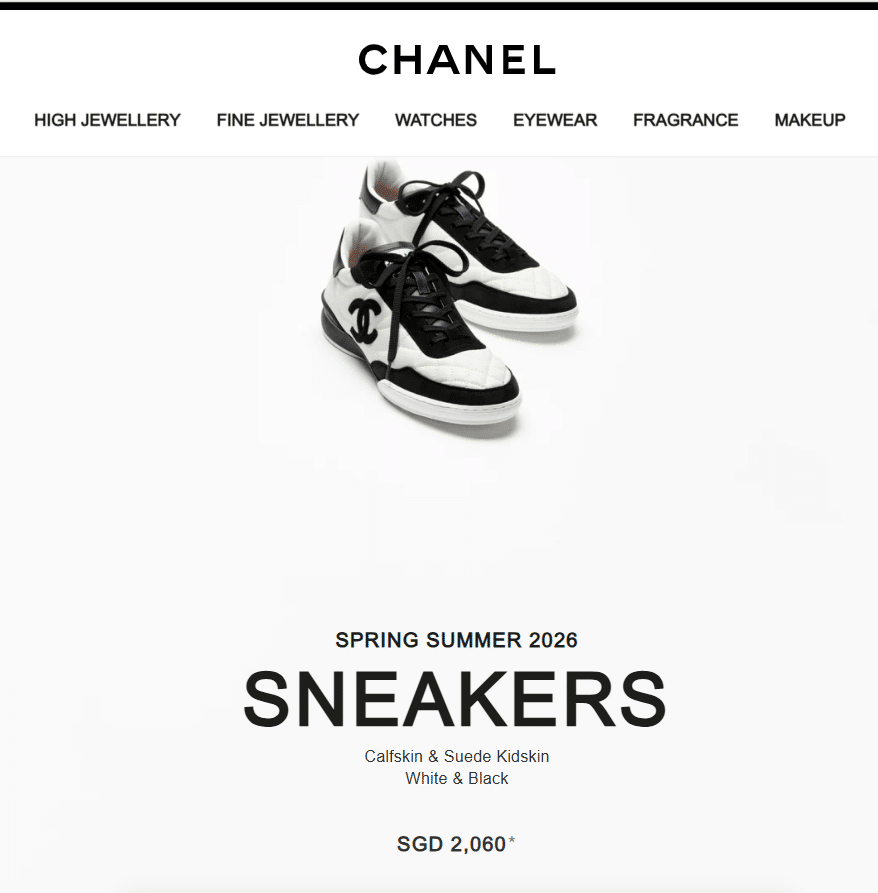Open the Fine Jewellery menu
The width and height of the screenshot is (878, 893).
288,120
